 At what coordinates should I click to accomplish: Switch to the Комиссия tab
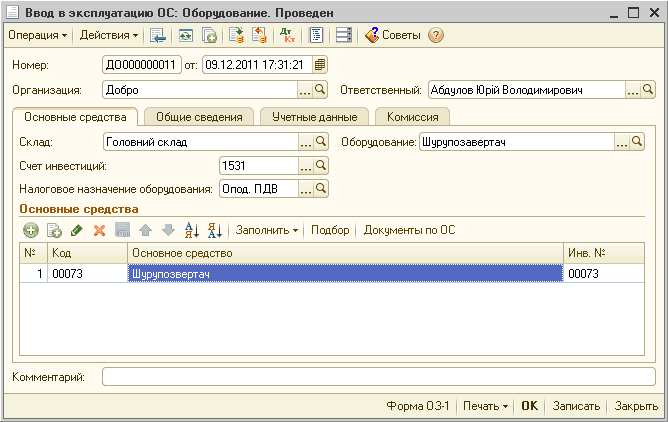(x=412, y=117)
